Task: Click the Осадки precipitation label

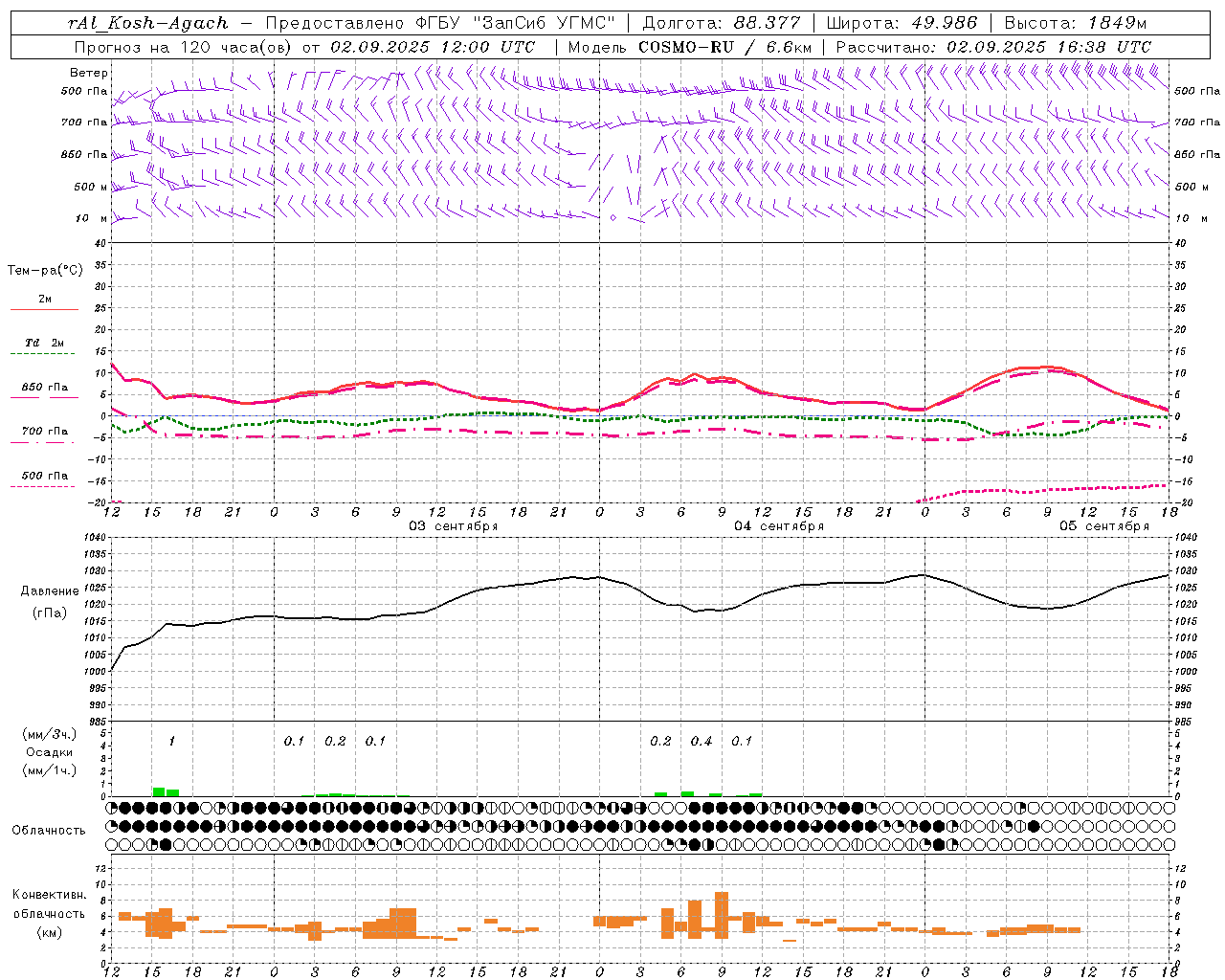Action: pos(49,752)
